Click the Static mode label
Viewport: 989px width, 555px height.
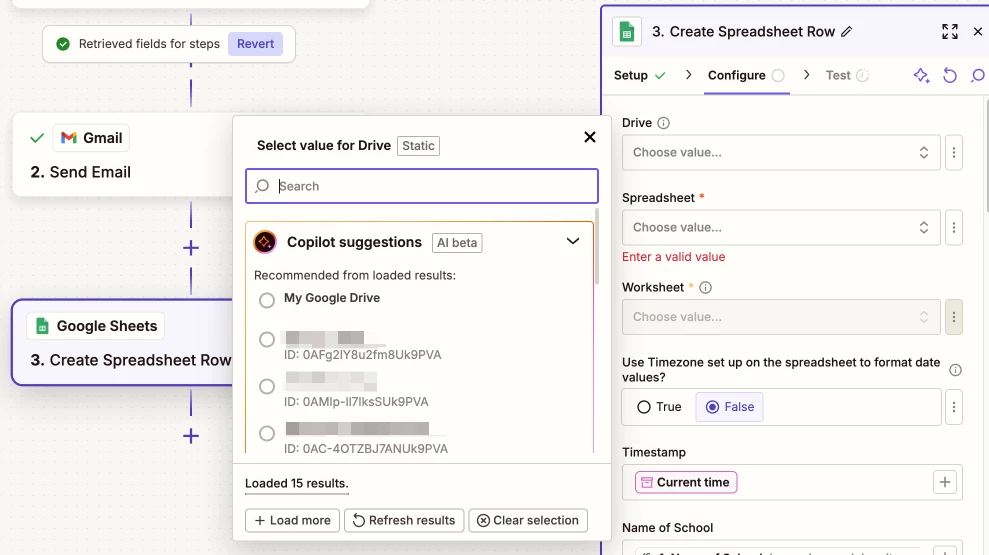click(418, 146)
